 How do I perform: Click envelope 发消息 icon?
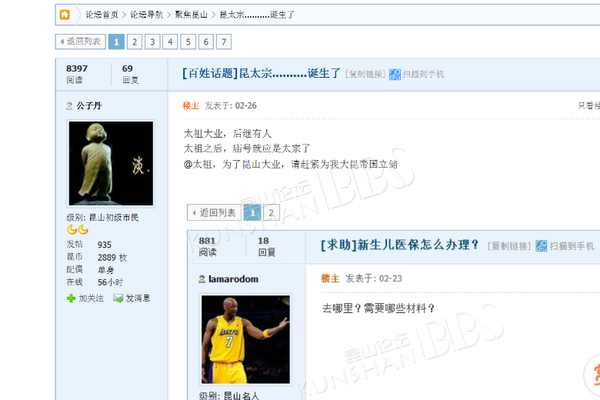(x=118, y=298)
